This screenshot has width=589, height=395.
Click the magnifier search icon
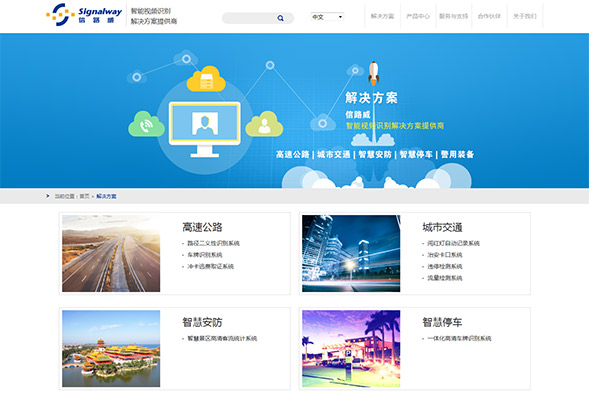click(x=280, y=18)
